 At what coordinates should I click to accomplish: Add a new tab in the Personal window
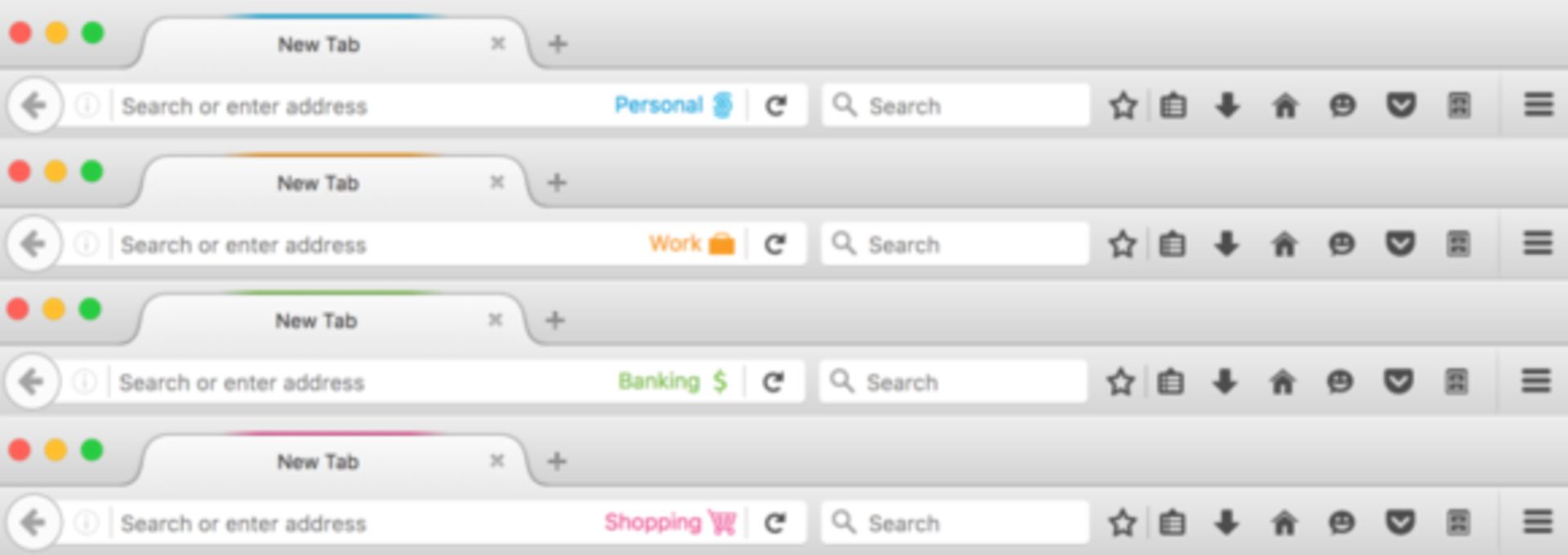coord(558,43)
